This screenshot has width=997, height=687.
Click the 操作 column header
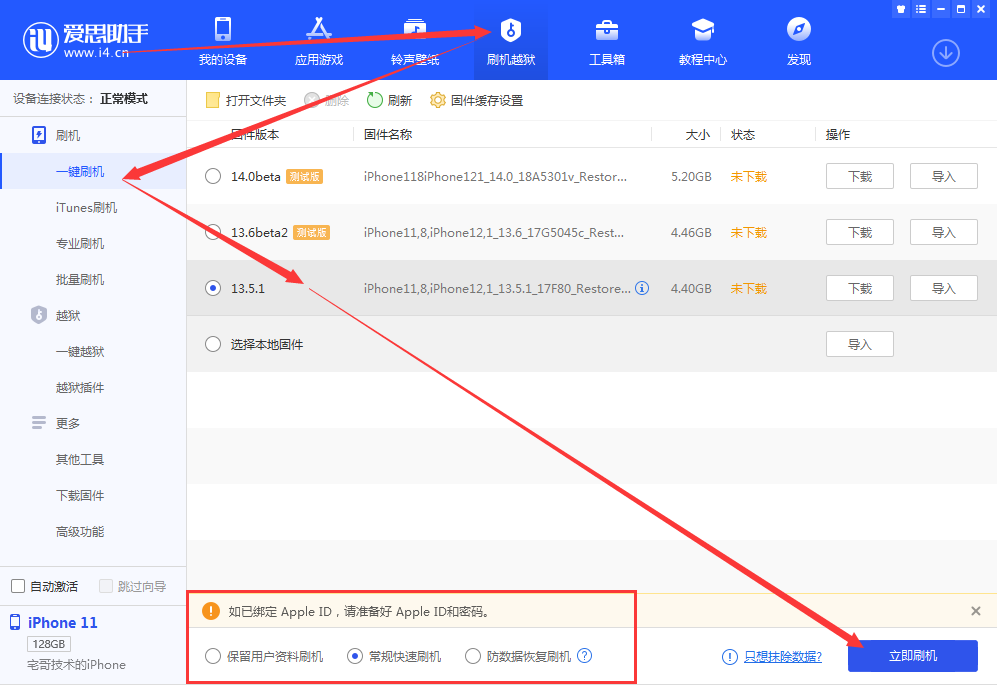coord(837,134)
